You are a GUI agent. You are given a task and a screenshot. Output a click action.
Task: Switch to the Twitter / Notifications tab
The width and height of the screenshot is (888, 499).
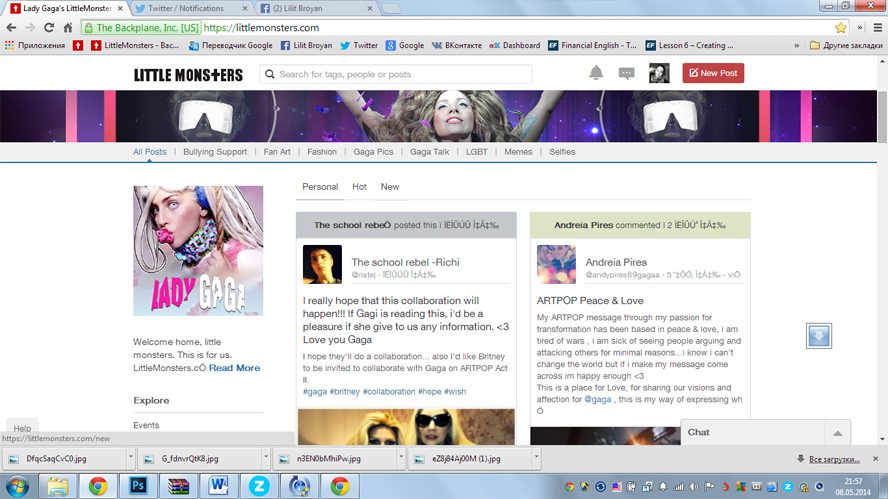(x=191, y=8)
